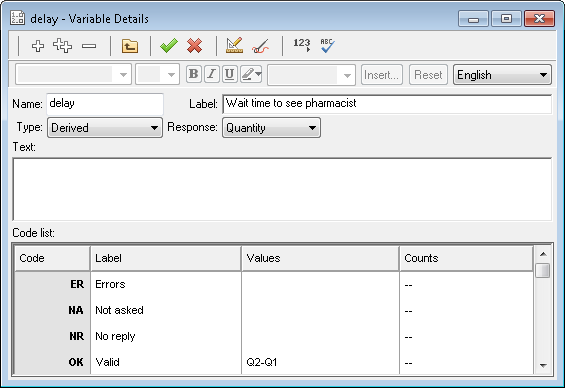This screenshot has height=388, width=565.
Task: Run the ABC spell check icon
Action: [x=328, y=46]
